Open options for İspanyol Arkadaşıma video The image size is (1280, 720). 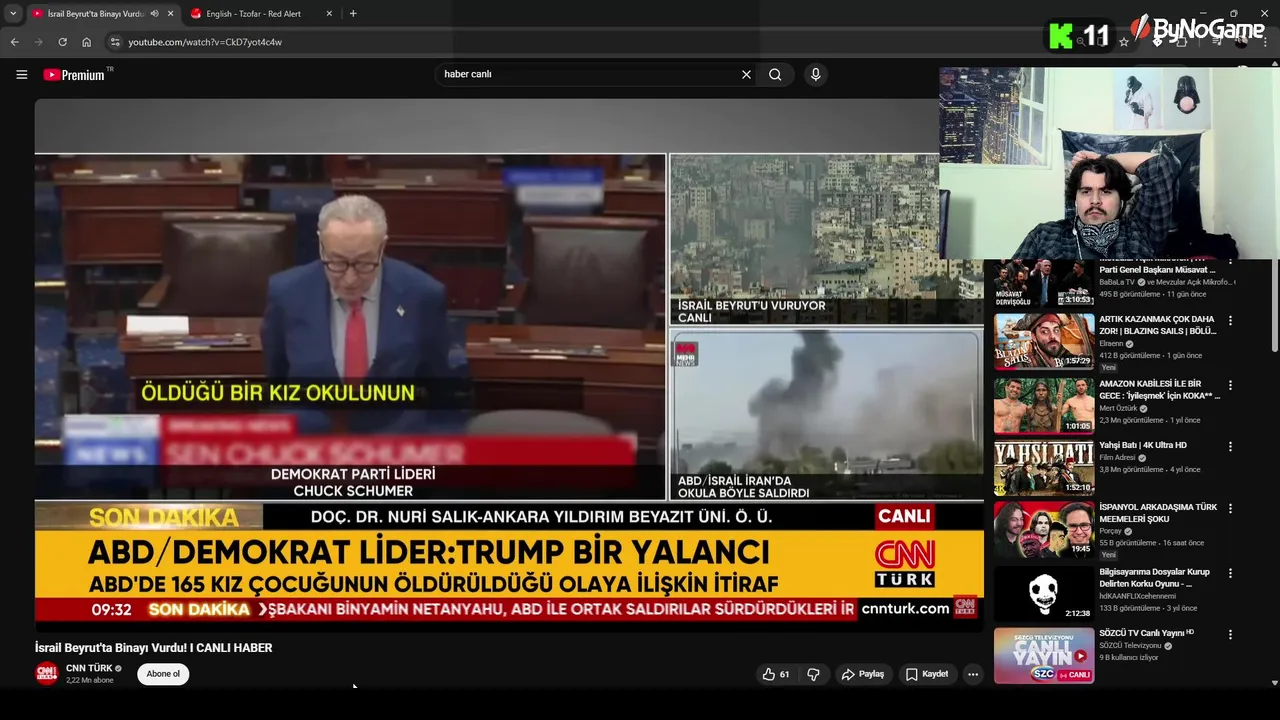tap(1231, 509)
